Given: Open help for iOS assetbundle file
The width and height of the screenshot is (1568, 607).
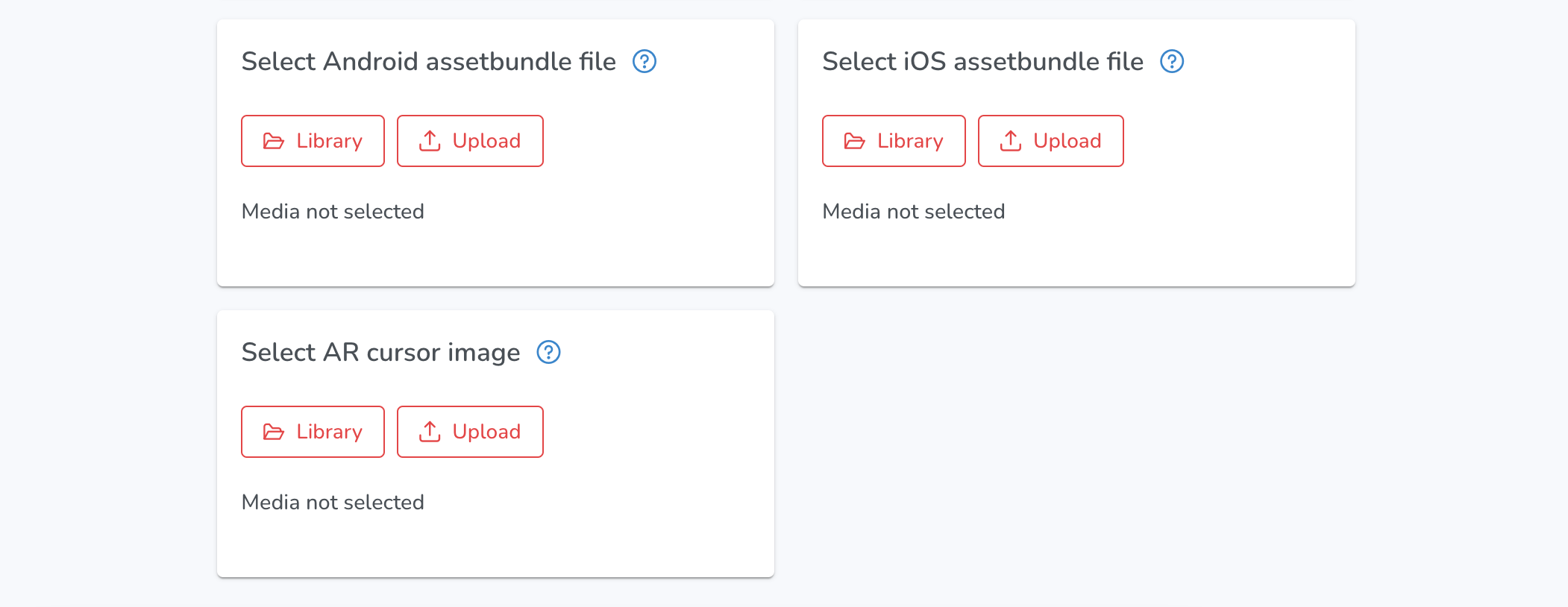Looking at the screenshot, I should click(x=1172, y=61).
